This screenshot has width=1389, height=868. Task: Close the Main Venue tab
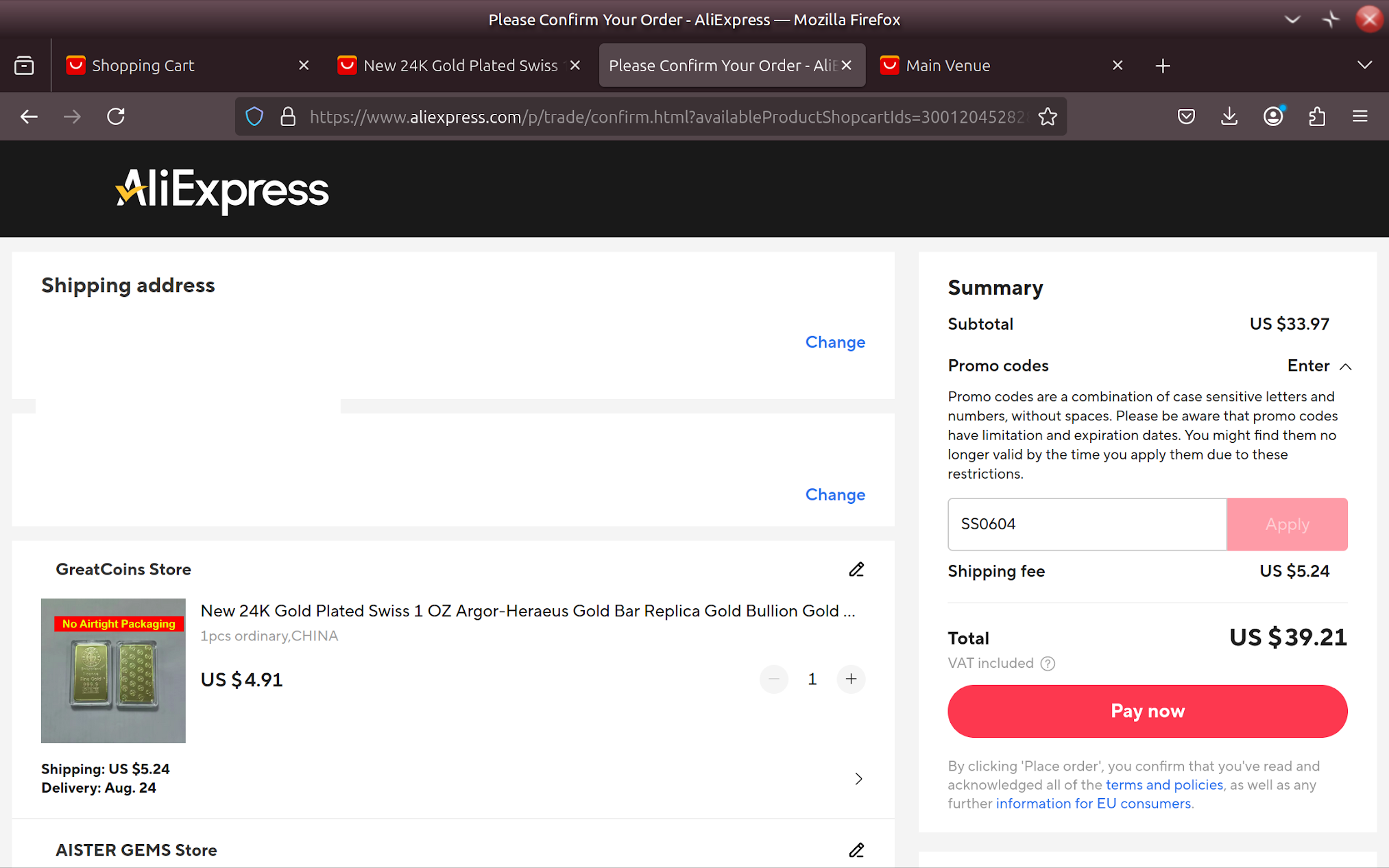click(1118, 65)
